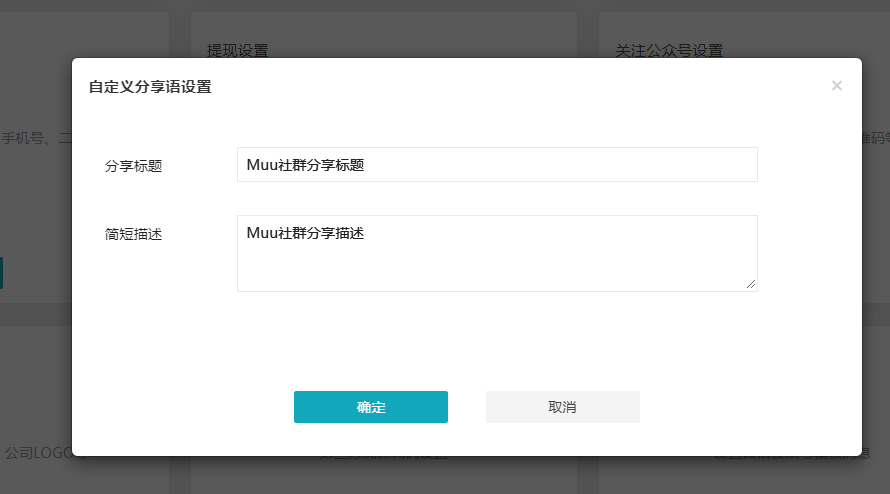Click the 关注公众号设置 heading in the background
This screenshot has width=890, height=494.
669,51
